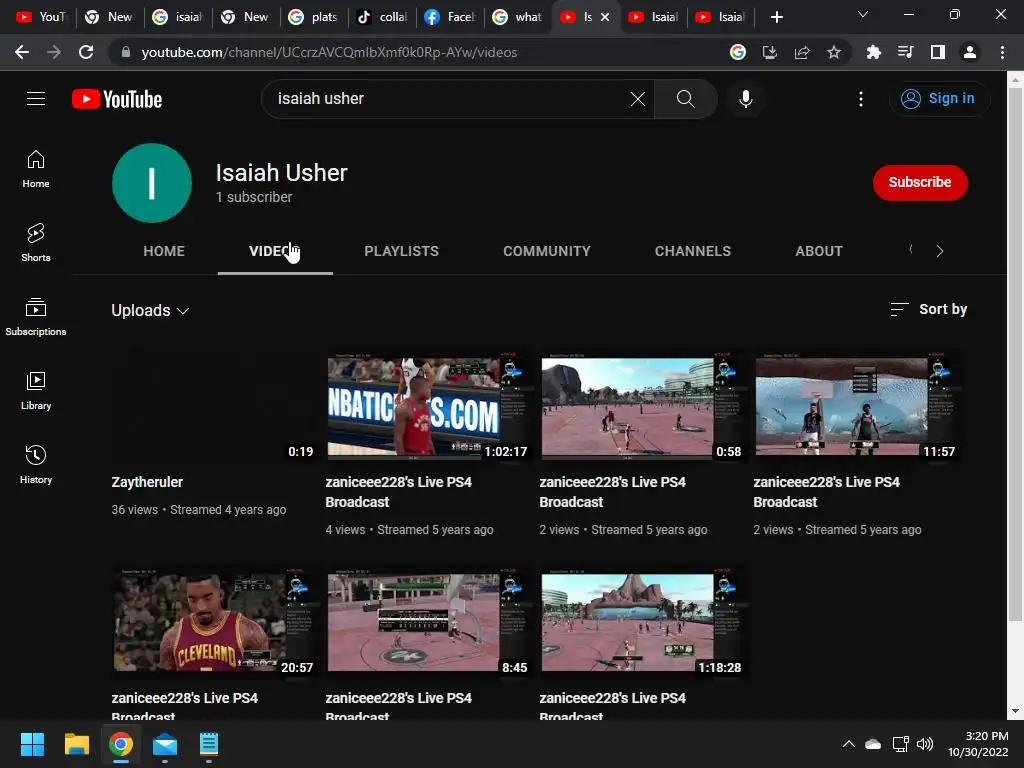Play the 1:02:17 NBA broadcast thumbnail
This screenshot has height=768, width=1024.
[x=427, y=406]
